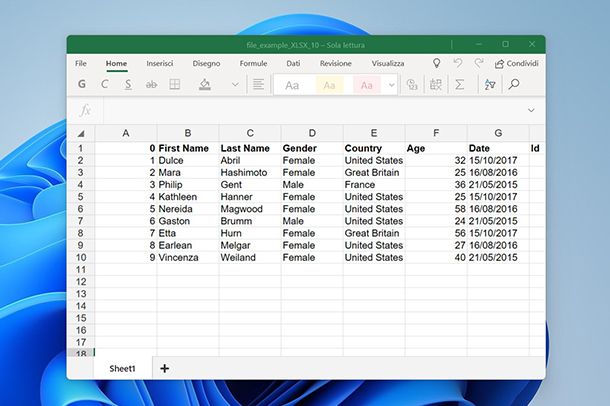Click the select-all corner triangle
This screenshot has width=610, height=406.
(x=81, y=134)
